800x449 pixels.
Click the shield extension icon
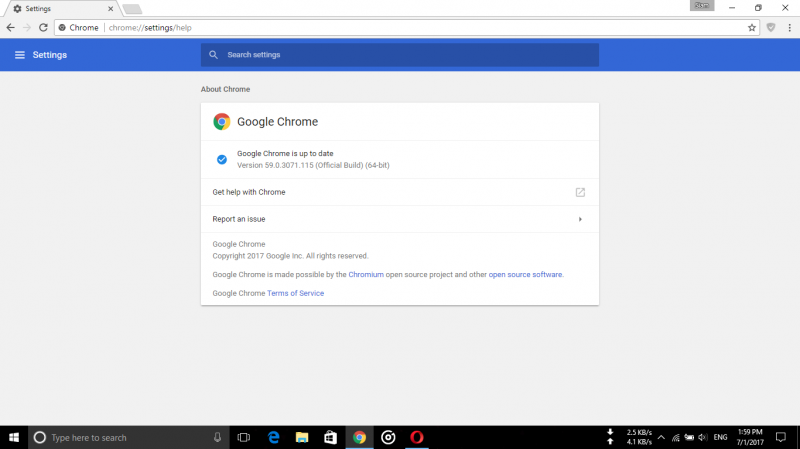(771, 28)
